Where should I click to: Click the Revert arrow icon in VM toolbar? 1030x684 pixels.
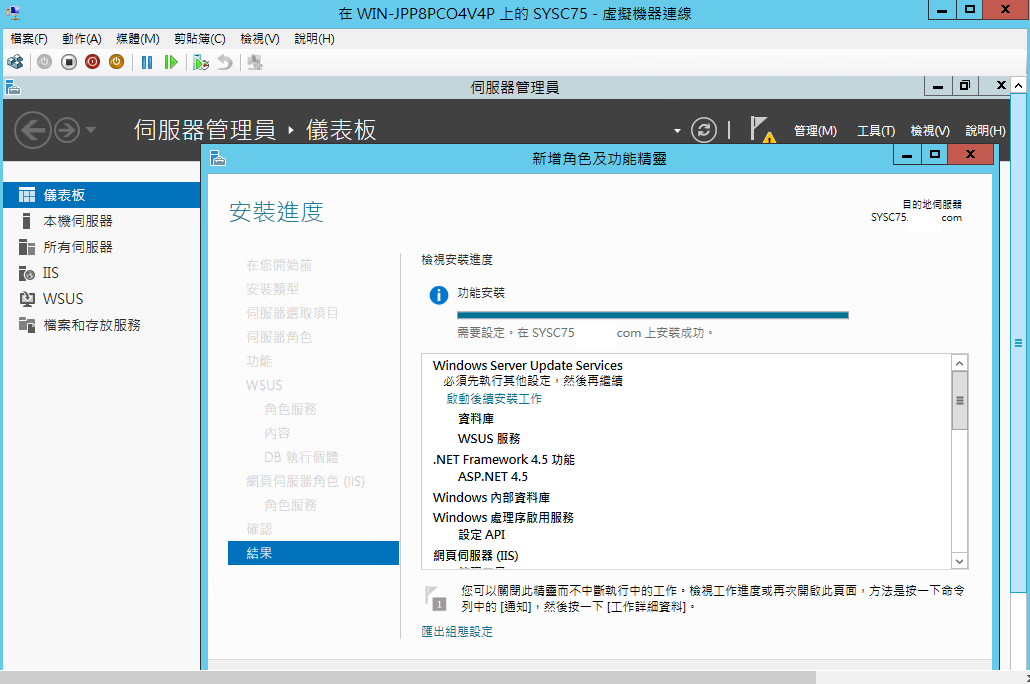pyautogui.click(x=225, y=62)
